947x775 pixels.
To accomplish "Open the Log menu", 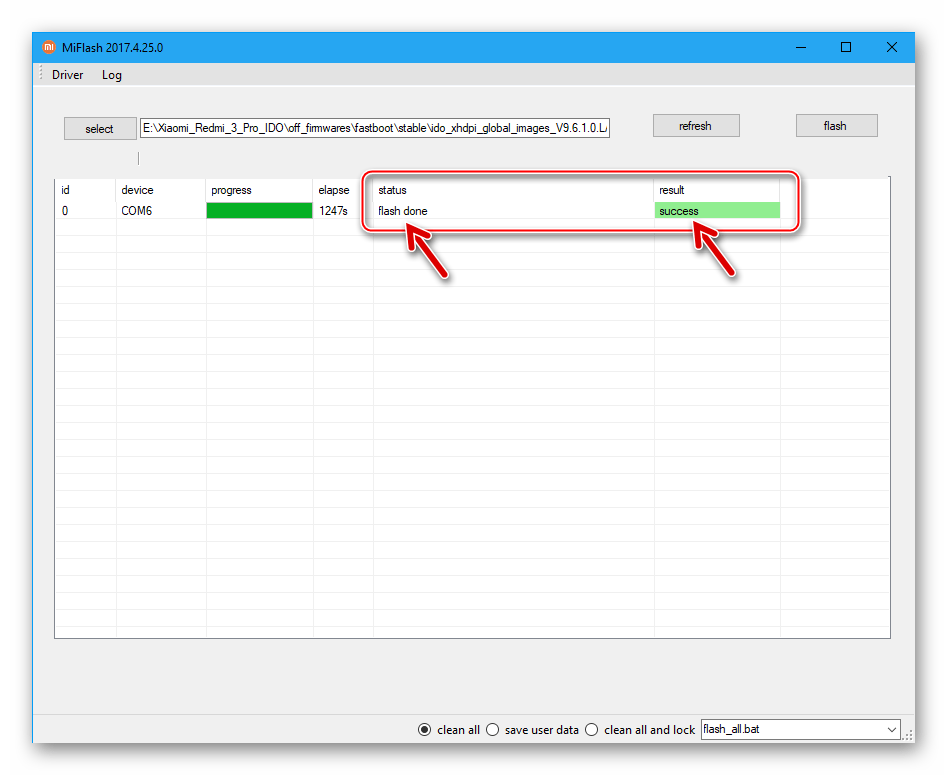I will [x=112, y=75].
